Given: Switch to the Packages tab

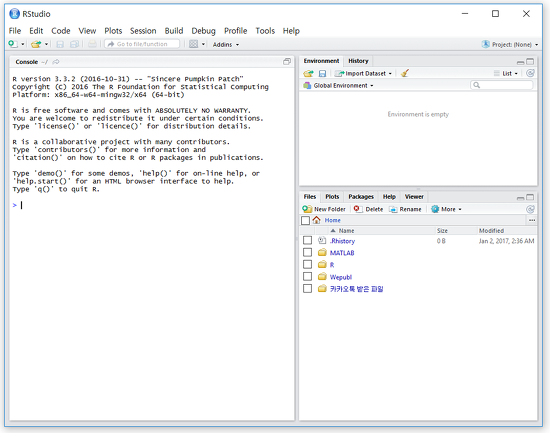Looking at the screenshot, I should click(361, 197).
